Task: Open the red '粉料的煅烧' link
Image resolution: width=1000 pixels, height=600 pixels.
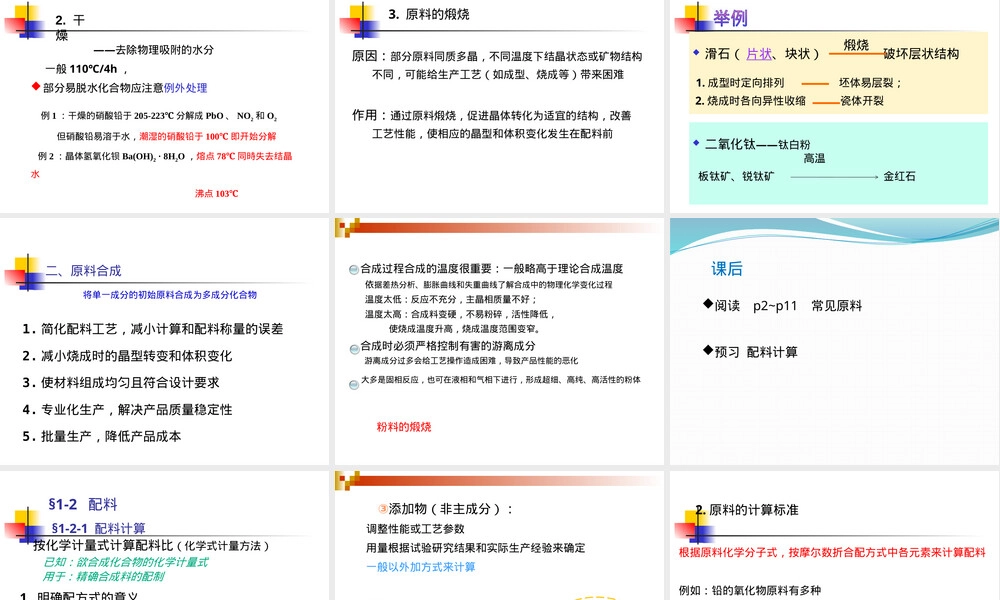Action: click(x=404, y=427)
